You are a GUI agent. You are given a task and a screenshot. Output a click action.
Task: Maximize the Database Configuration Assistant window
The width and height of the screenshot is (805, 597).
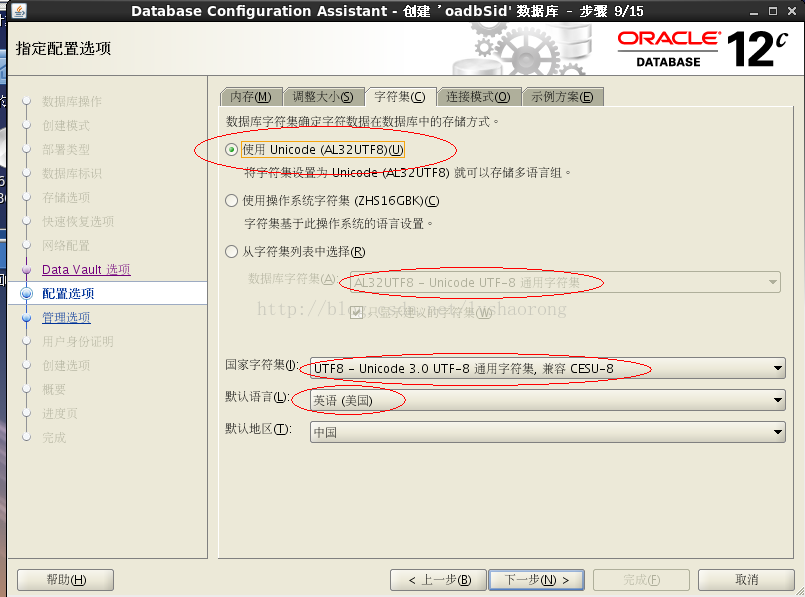point(773,11)
